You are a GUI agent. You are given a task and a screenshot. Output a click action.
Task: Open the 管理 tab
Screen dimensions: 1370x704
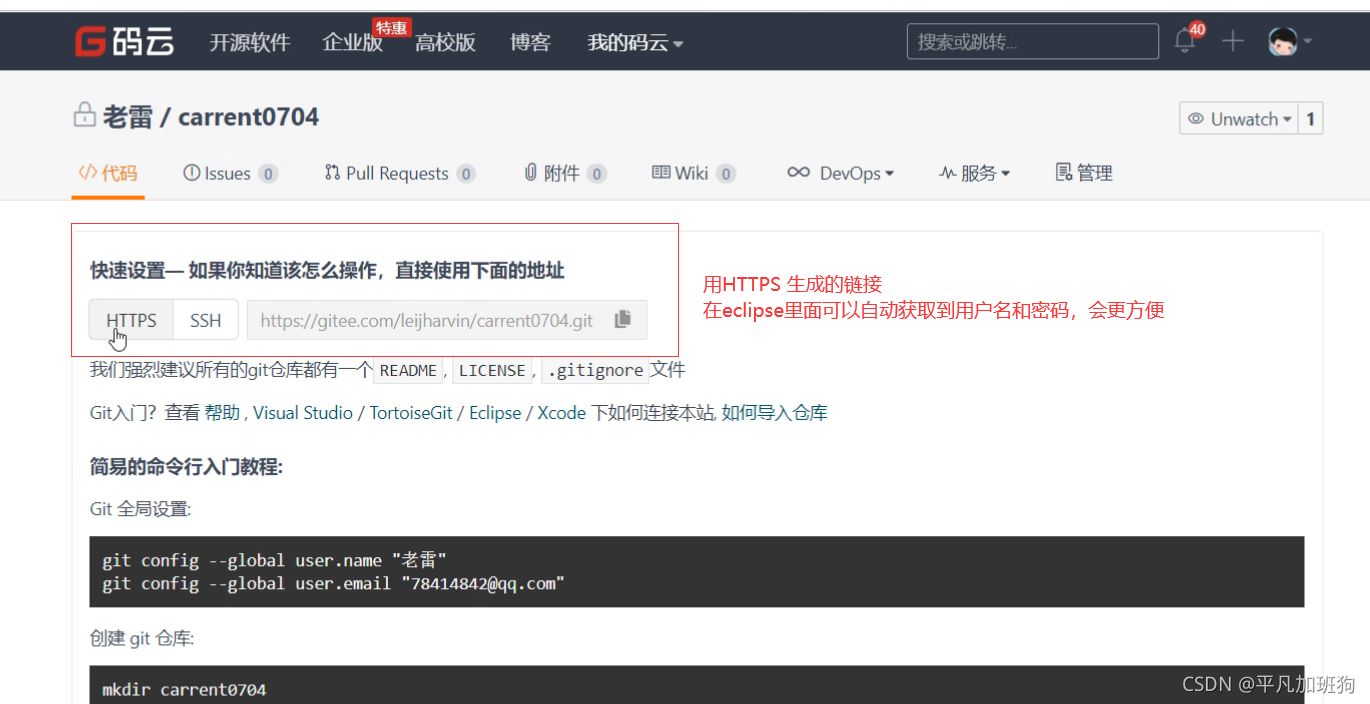point(1084,173)
